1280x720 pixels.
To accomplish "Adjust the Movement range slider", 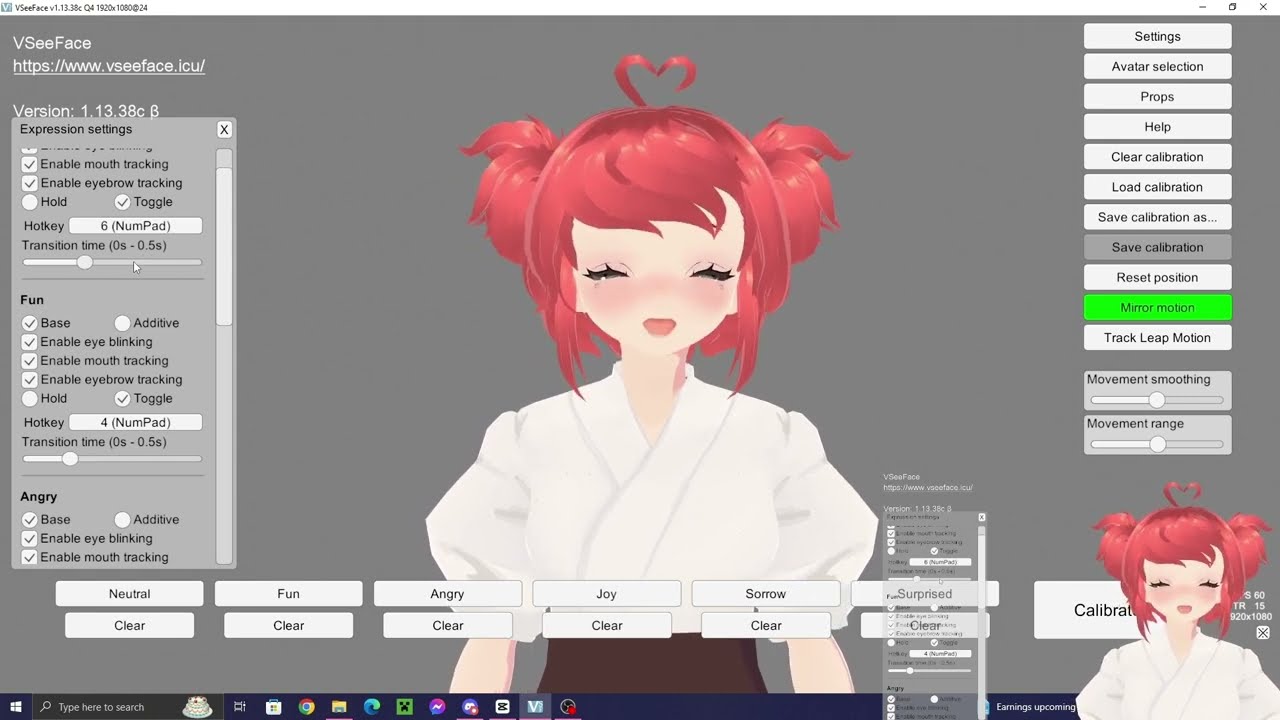I will tap(1157, 444).
